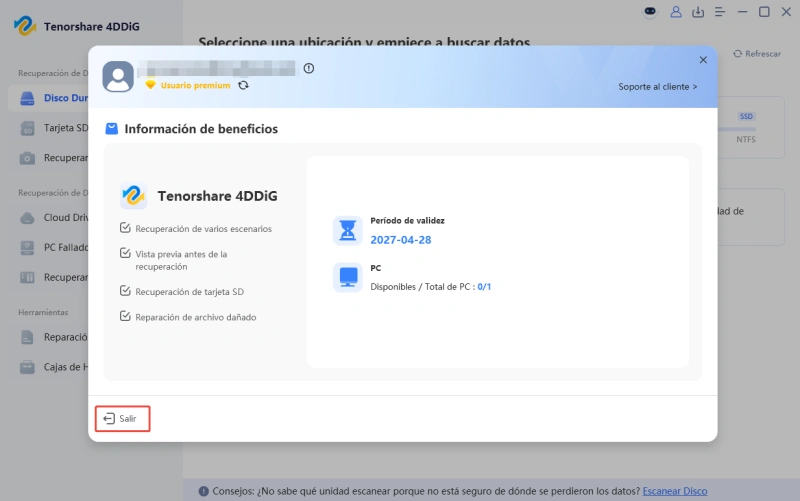Click the info icon next to account name
The height and width of the screenshot is (501, 800).
[x=309, y=68]
